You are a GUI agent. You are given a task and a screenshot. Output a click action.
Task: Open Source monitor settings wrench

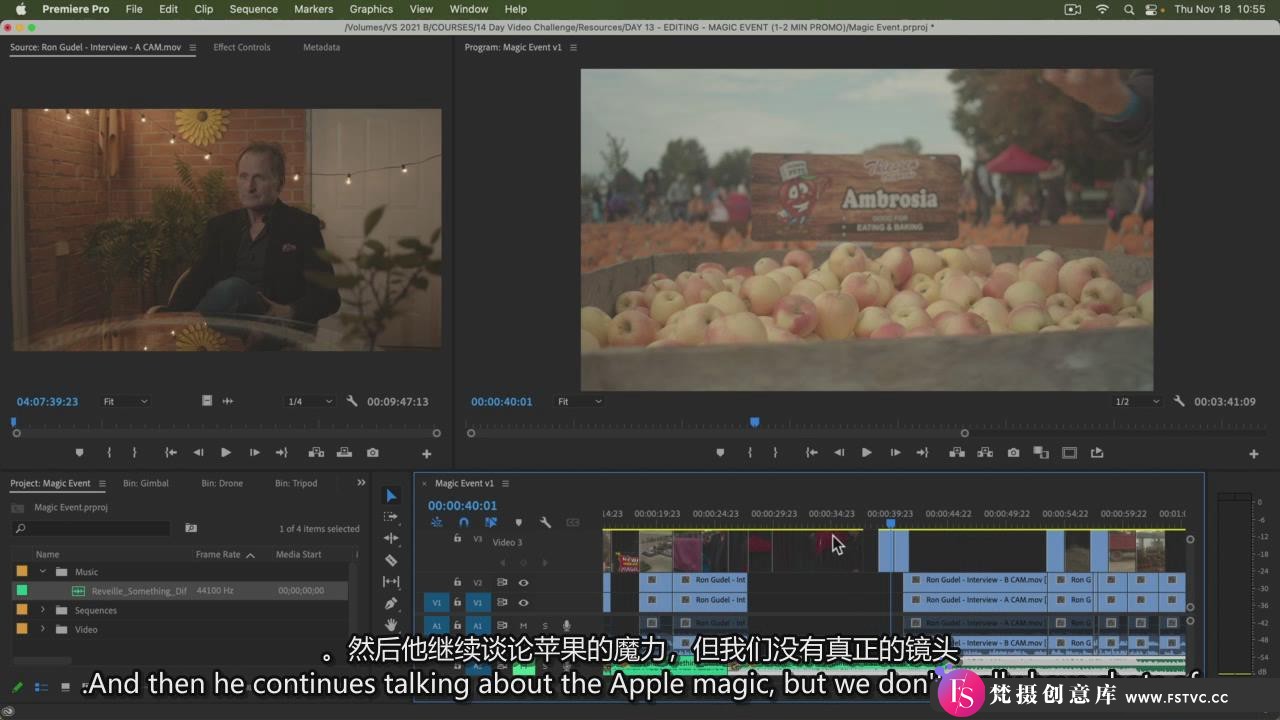(352, 401)
